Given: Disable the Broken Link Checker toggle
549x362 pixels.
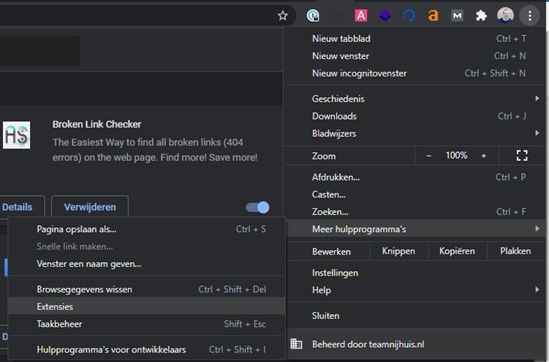Looking at the screenshot, I should point(258,208).
